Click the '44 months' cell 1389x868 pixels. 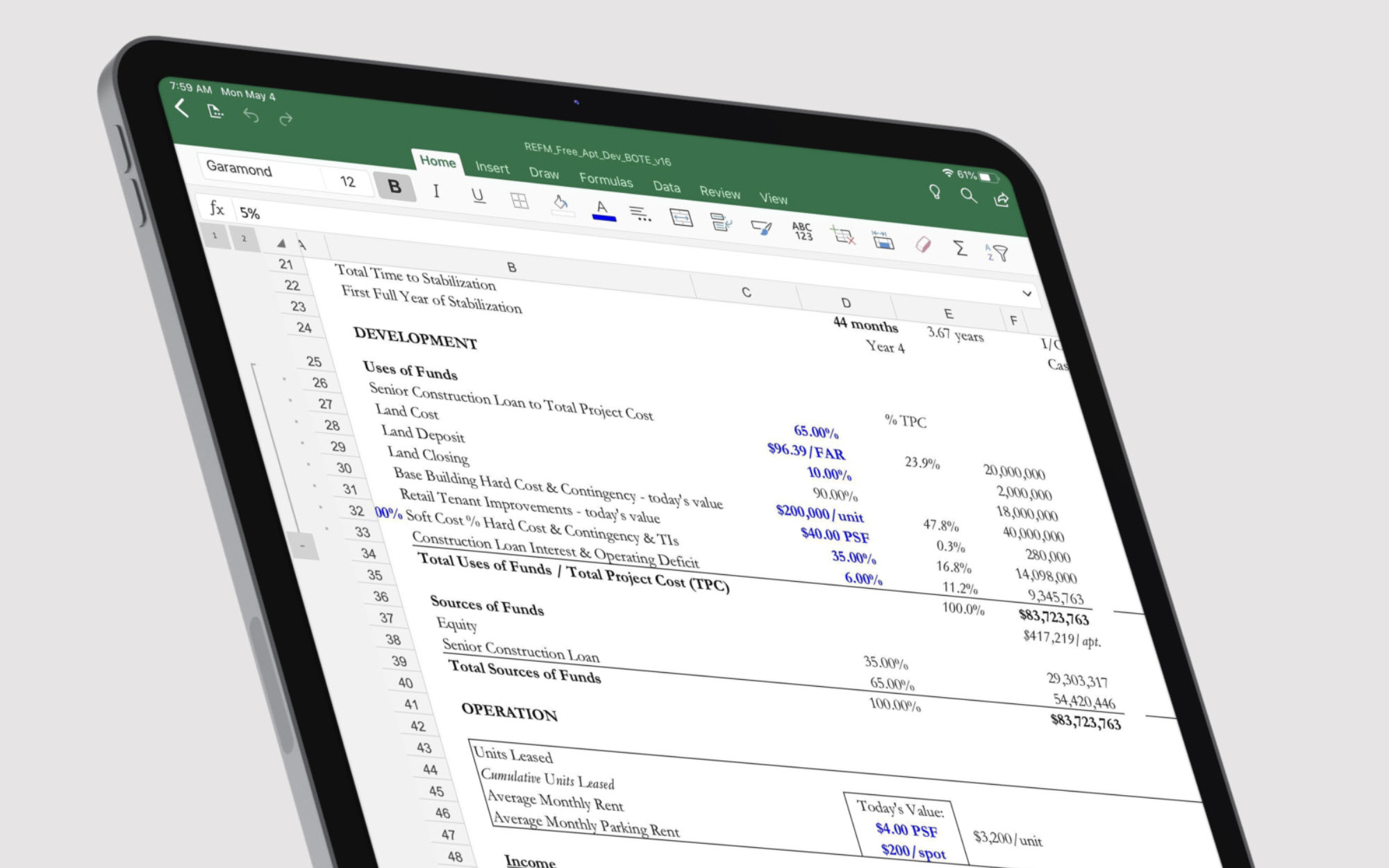click(865, 324)
